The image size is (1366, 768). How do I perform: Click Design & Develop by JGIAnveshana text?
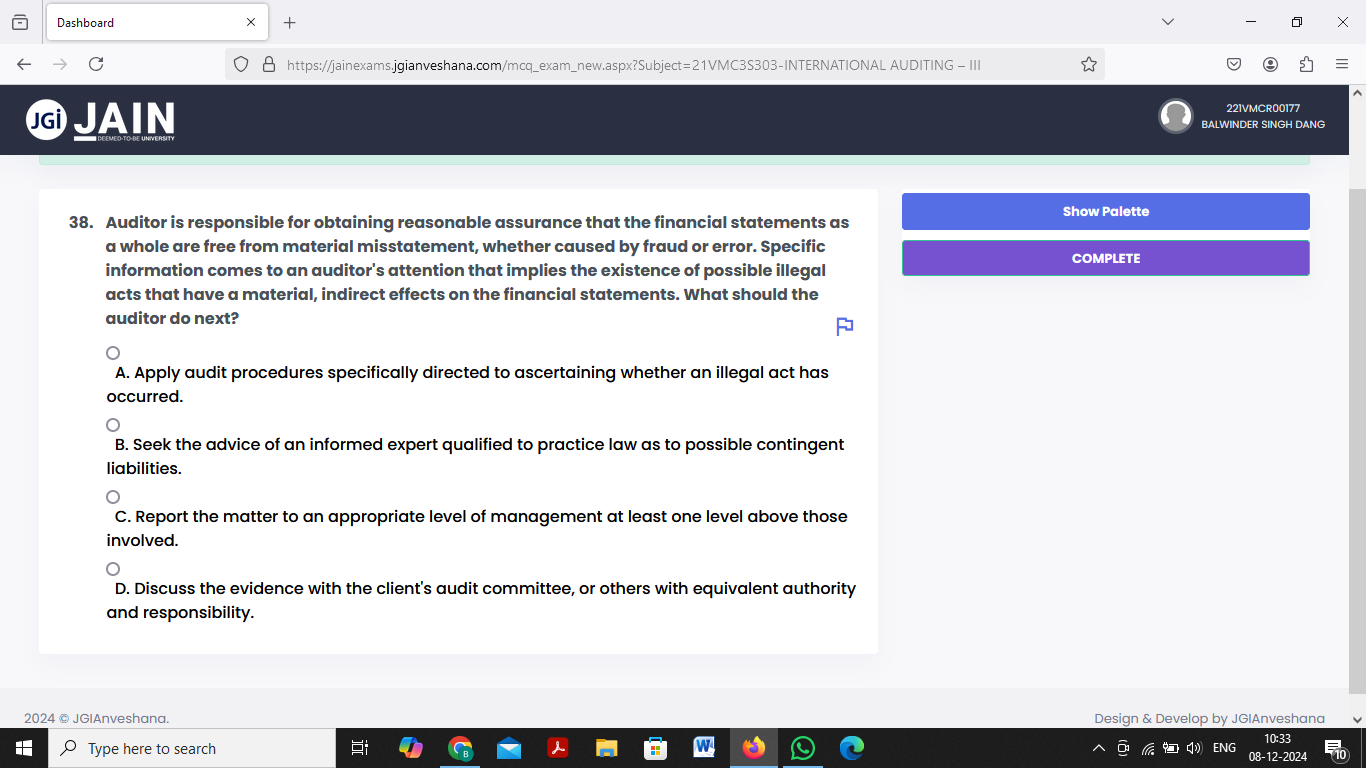coord(1209,718)
